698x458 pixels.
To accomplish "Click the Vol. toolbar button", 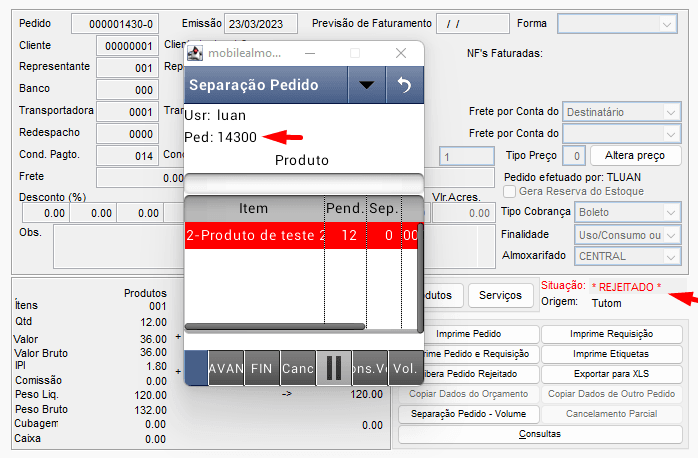I will pyautogui.click(x=406, y=368).
